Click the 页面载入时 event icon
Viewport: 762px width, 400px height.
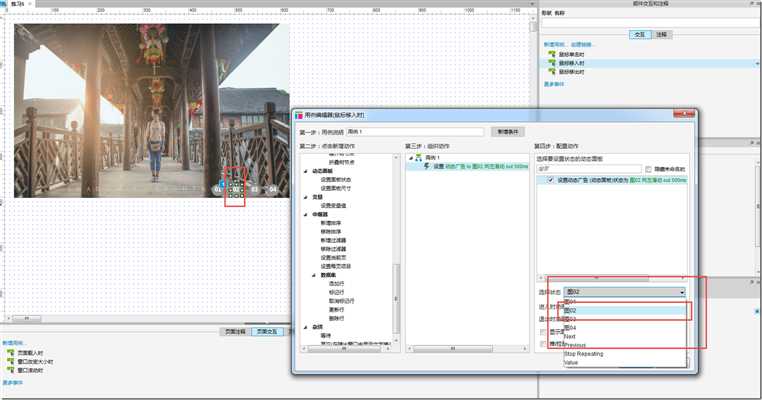(10, 353)
